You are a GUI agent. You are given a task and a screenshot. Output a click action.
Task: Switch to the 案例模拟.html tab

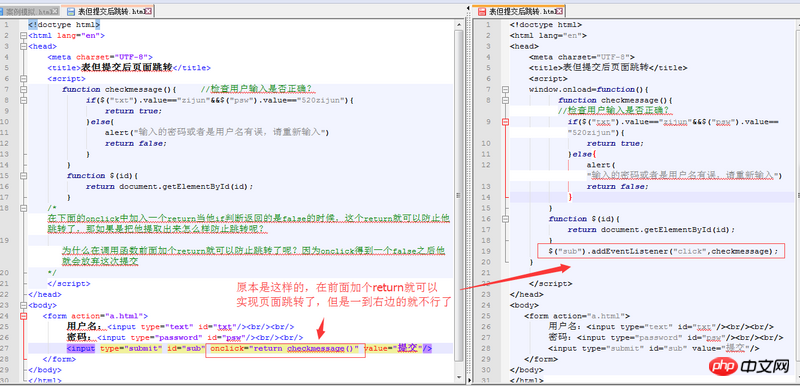(x=30, y=11)
